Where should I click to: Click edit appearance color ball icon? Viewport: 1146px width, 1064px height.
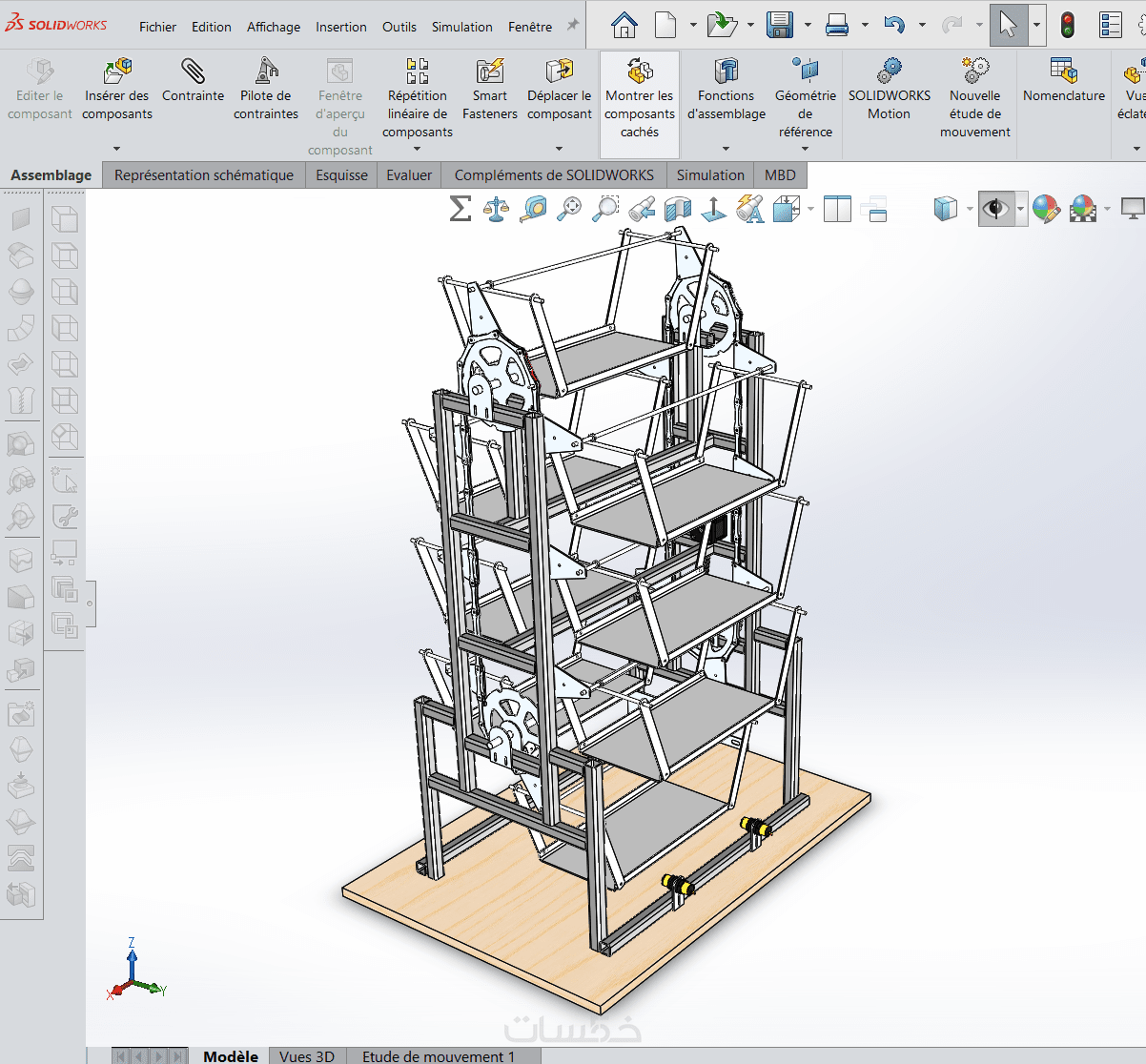point(1046,209)
